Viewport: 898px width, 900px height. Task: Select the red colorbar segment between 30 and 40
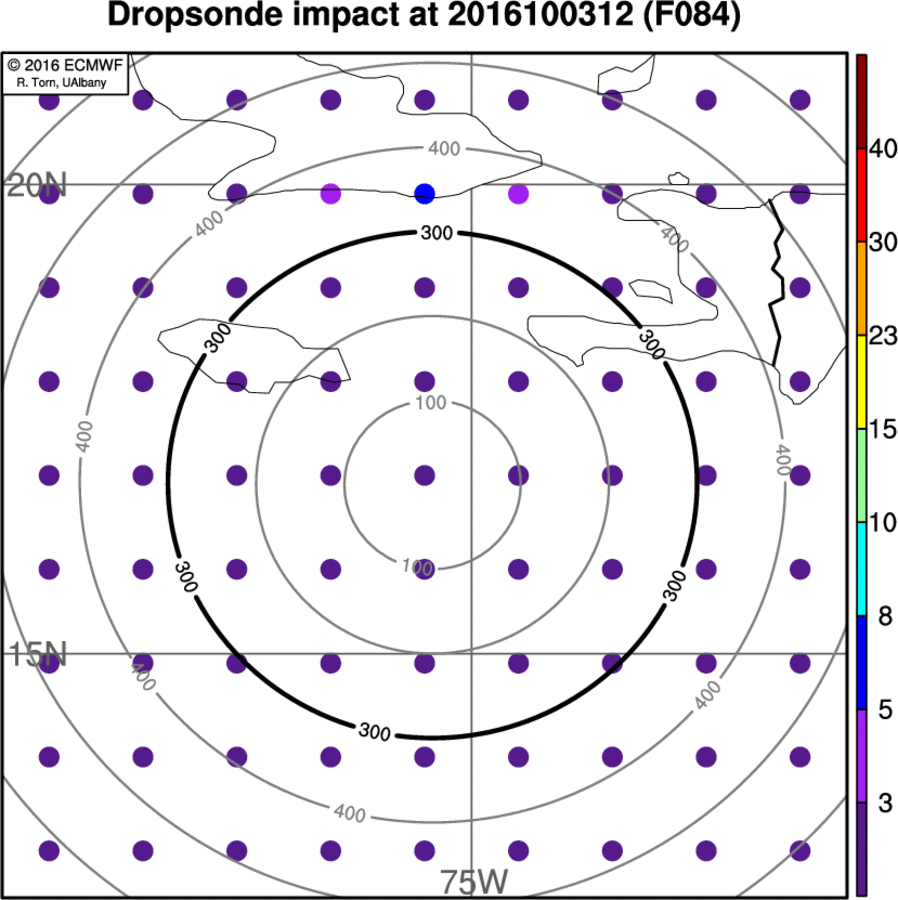point(861,195)
